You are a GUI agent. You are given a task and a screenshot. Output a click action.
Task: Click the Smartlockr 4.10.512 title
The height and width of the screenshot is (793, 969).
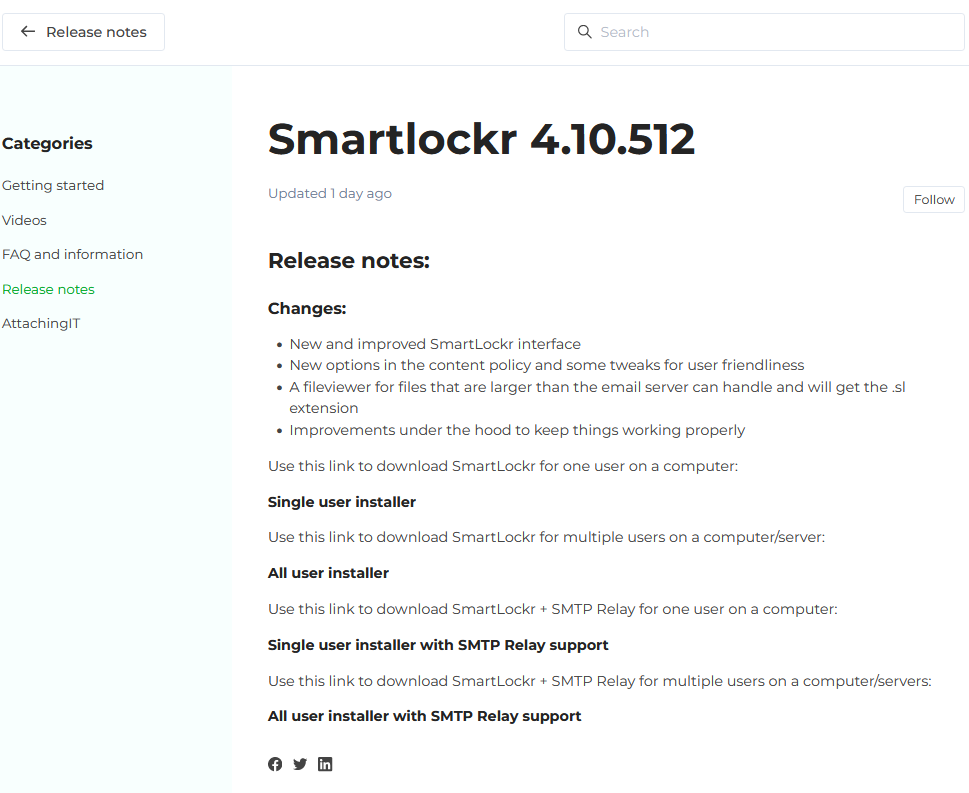(481, 138)
